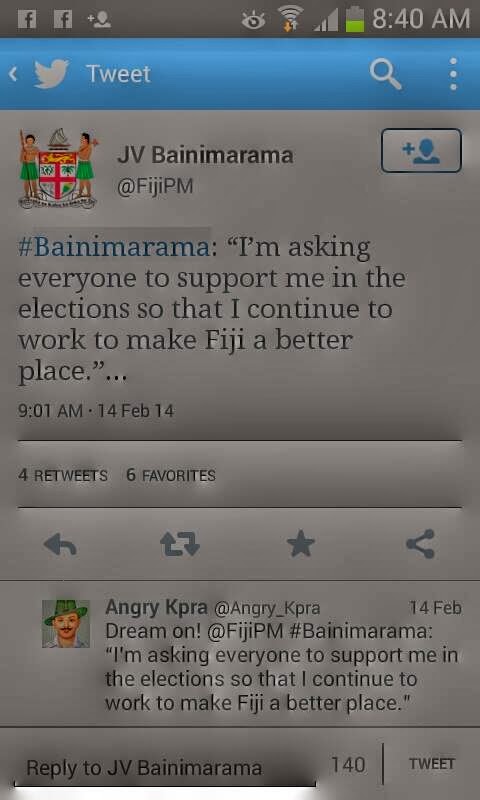Screen dimensions: 480x800
Task: Share the tweet via share icon
Action: point(421,544)
